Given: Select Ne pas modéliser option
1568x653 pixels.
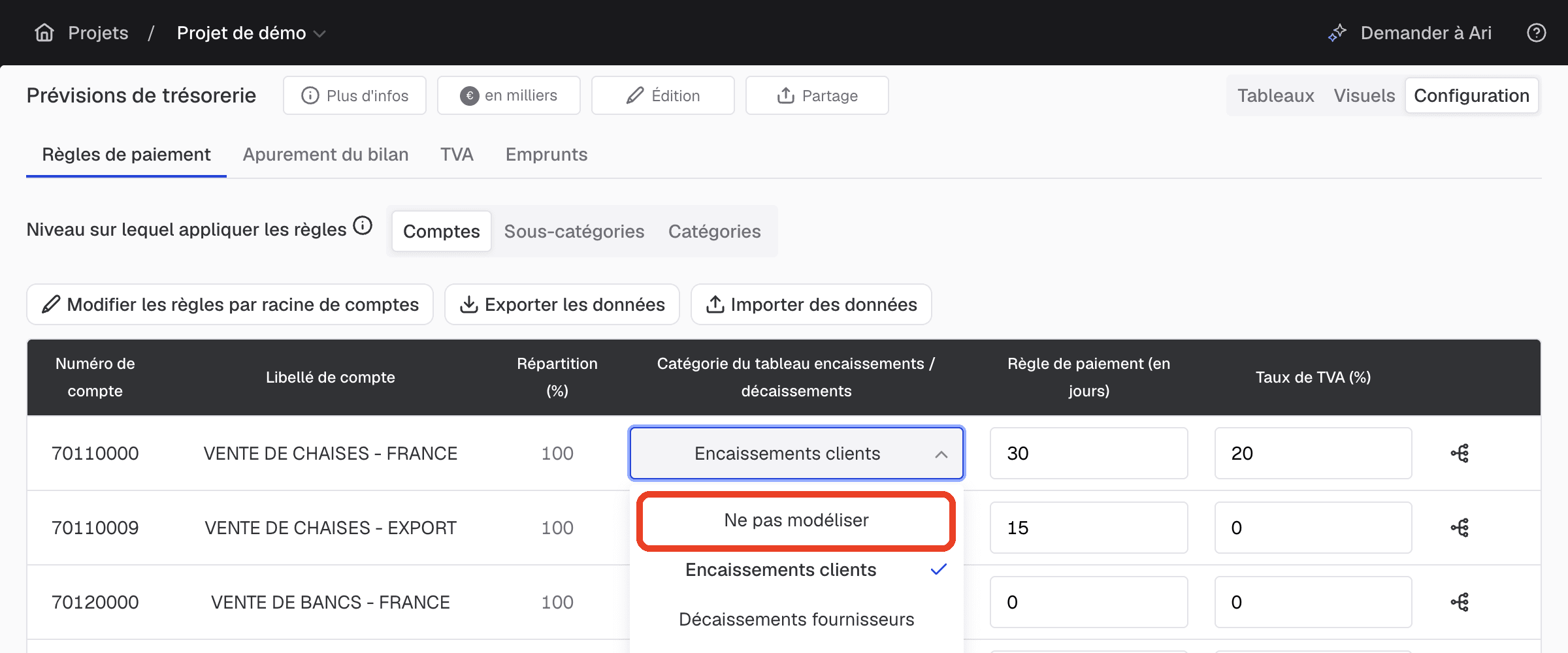Looking at the screenshot, I should pyautogui.click(x=796, y=520).
